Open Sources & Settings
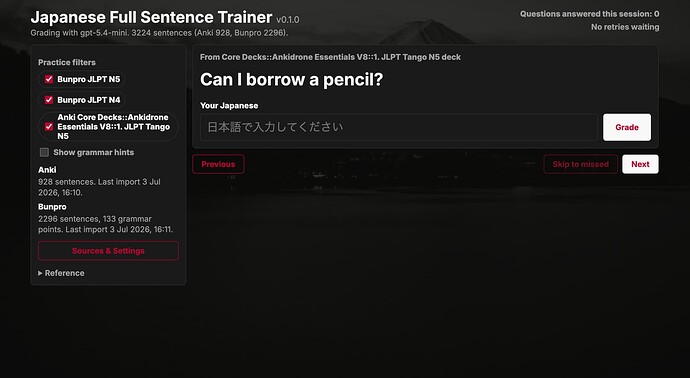The height and width of the screenshot is (378, 690). click(108, 251)
